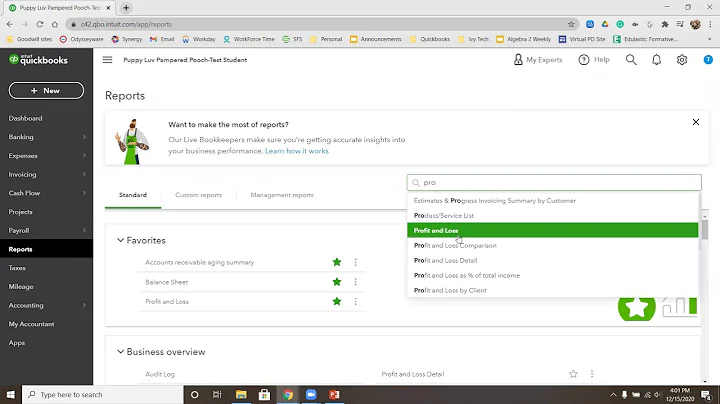The width and height of the screenshot is (720, 404).
Task: Select highlighted Profit and Loss suggestion
Action: 552,230
